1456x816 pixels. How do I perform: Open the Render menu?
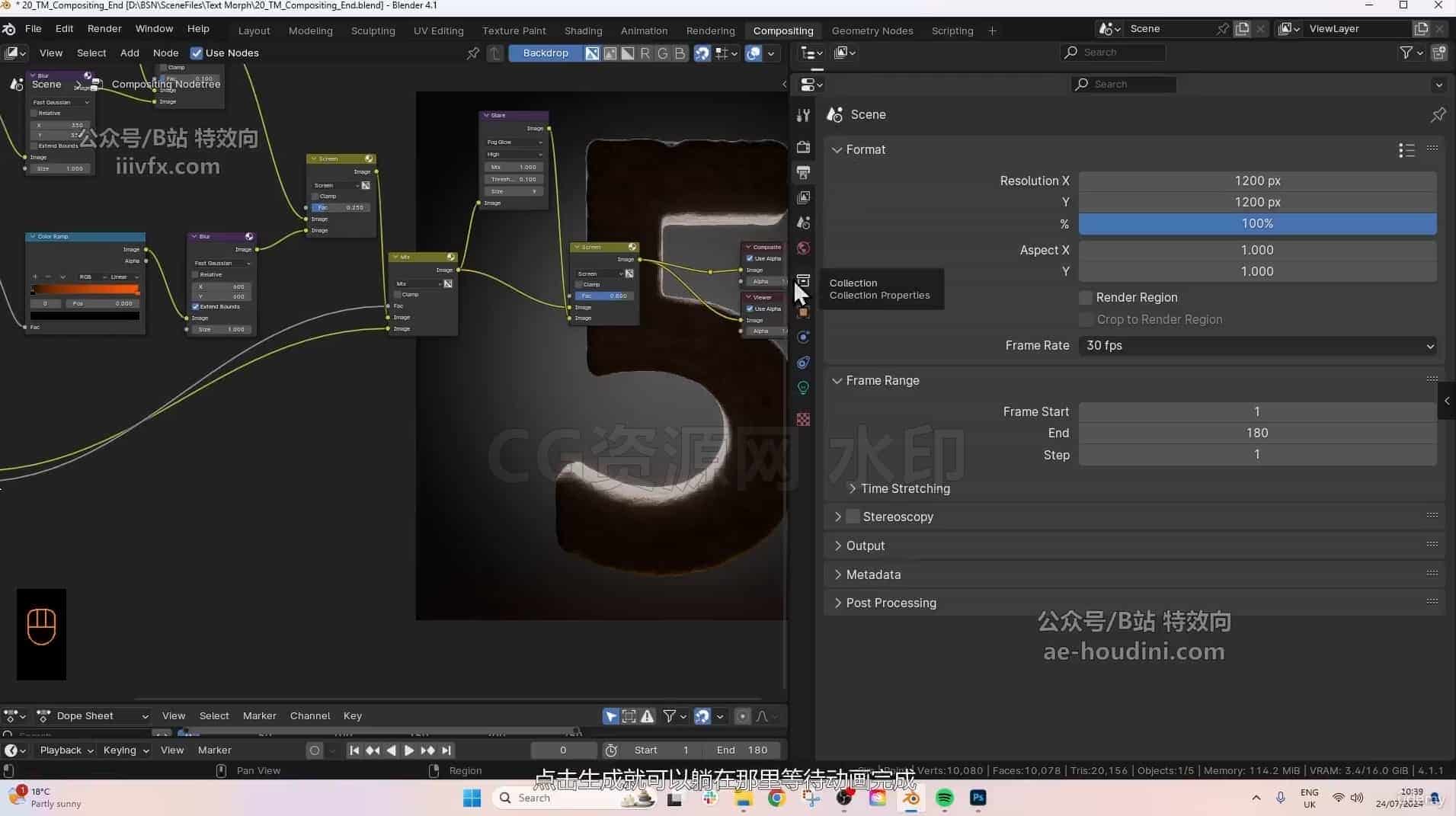[x=104, y=29]
